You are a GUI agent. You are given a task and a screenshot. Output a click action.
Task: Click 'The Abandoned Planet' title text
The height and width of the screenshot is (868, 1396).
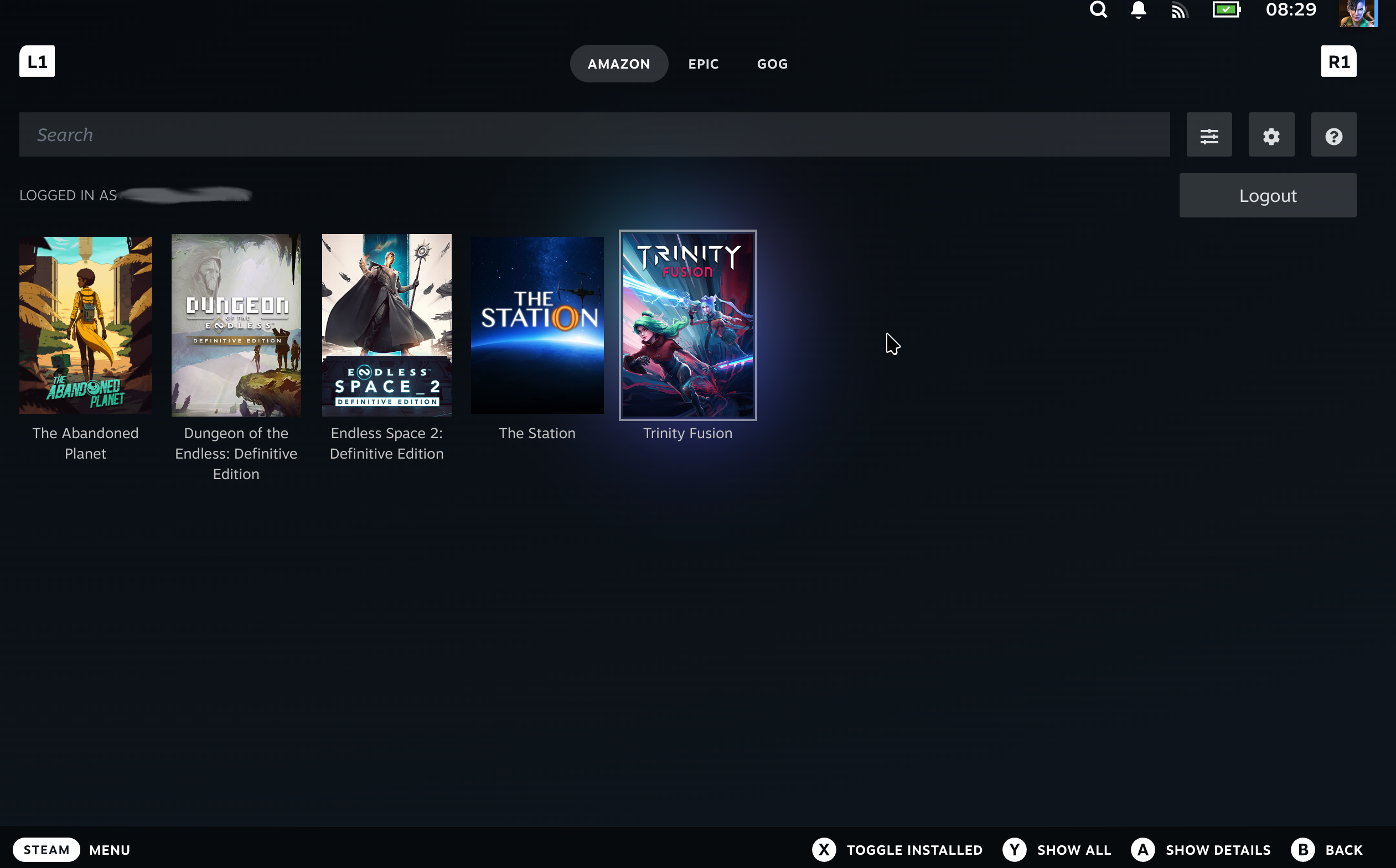point(86,443)
